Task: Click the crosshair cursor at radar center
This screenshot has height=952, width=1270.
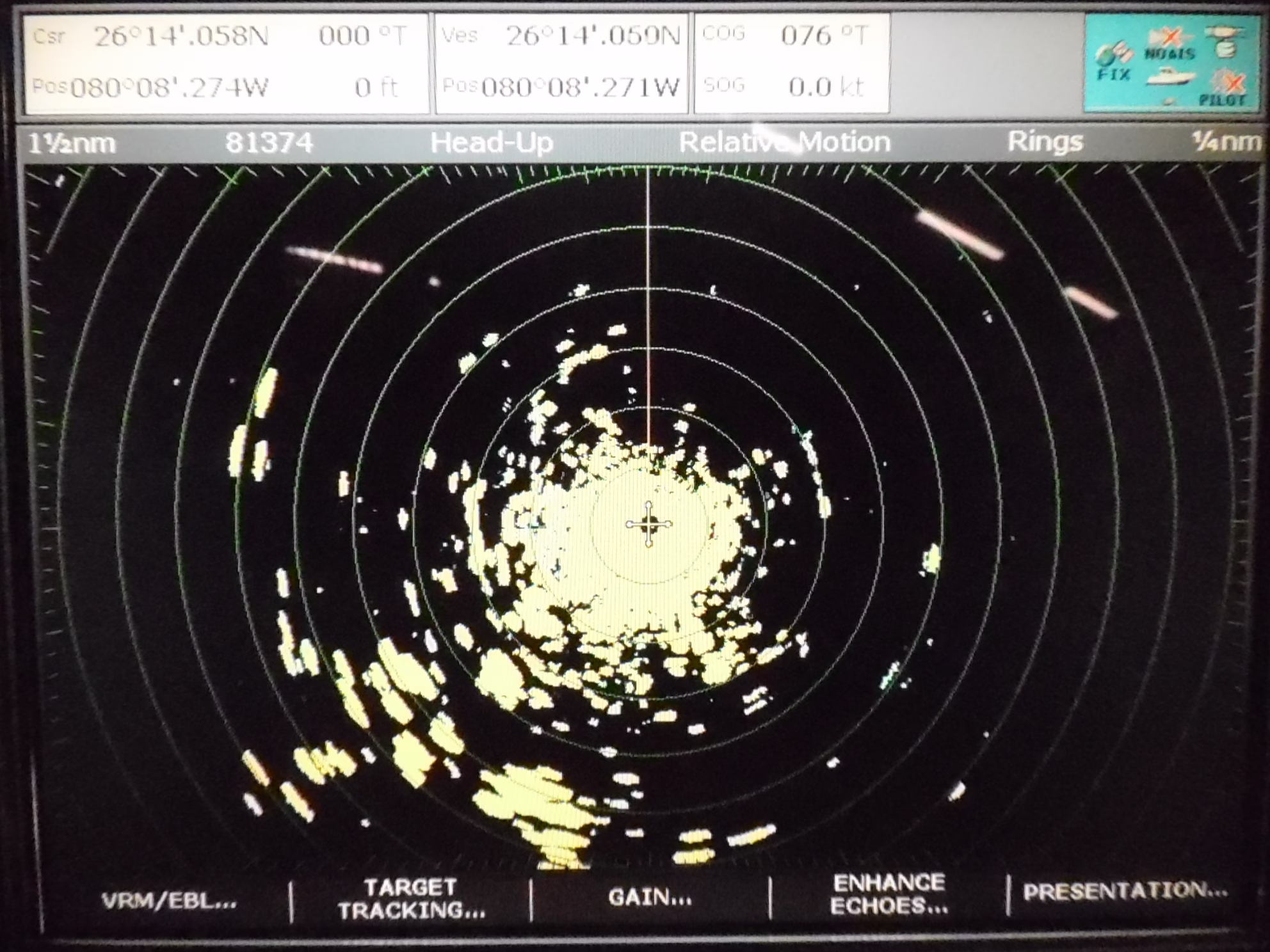Action: coord(648,524)
